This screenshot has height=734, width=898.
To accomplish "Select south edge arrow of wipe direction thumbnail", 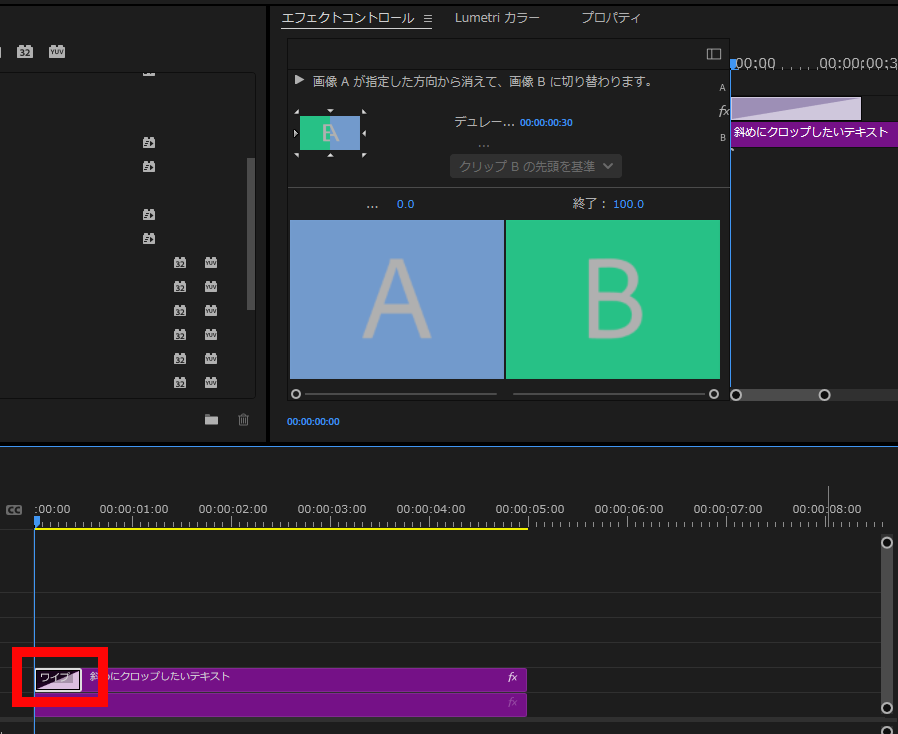I will tap(330, 155).
